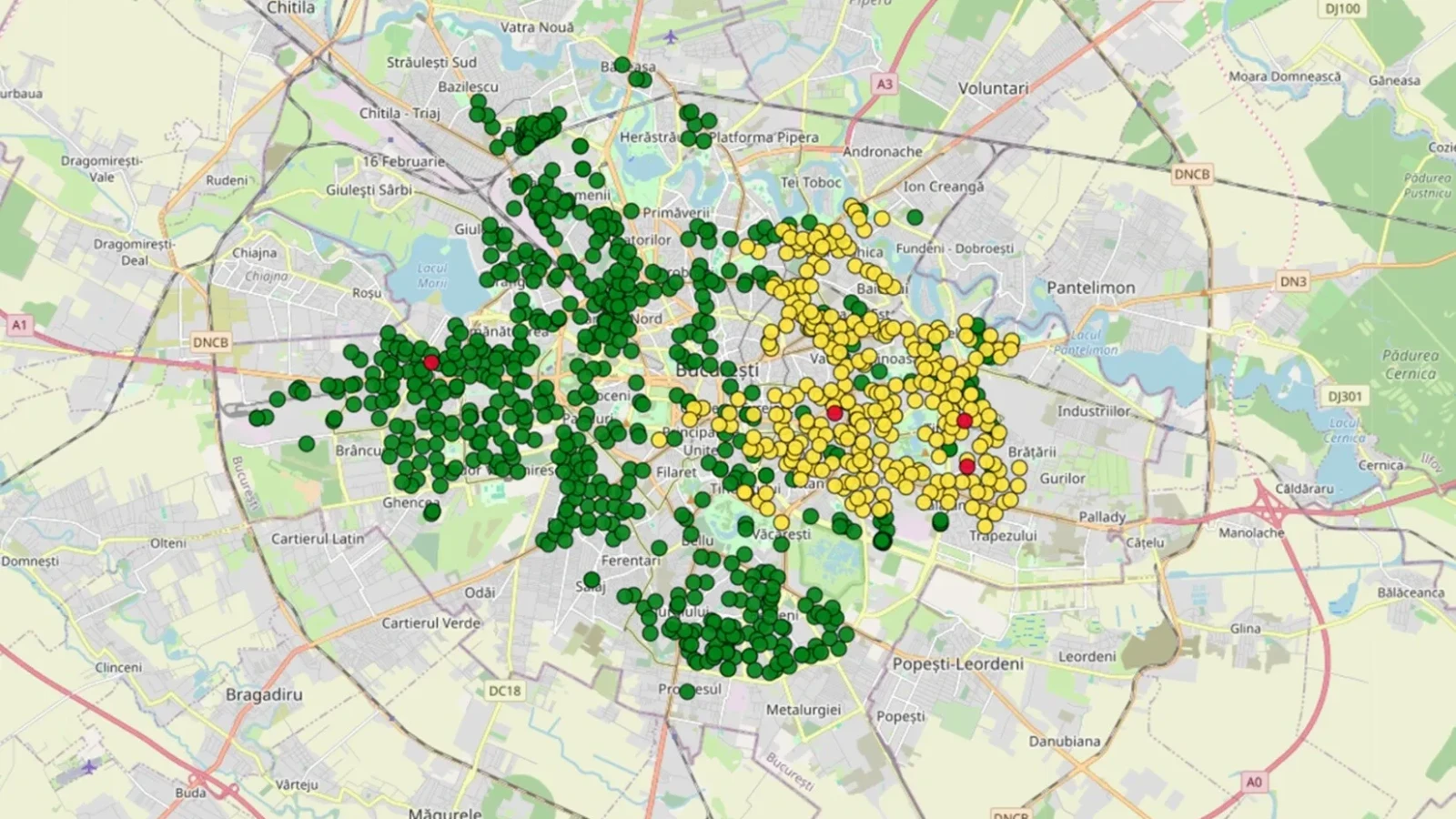This screenshot has width=1456, height=819.
Task: Select the red marker west of Roșu
Action: click(430, 363)
